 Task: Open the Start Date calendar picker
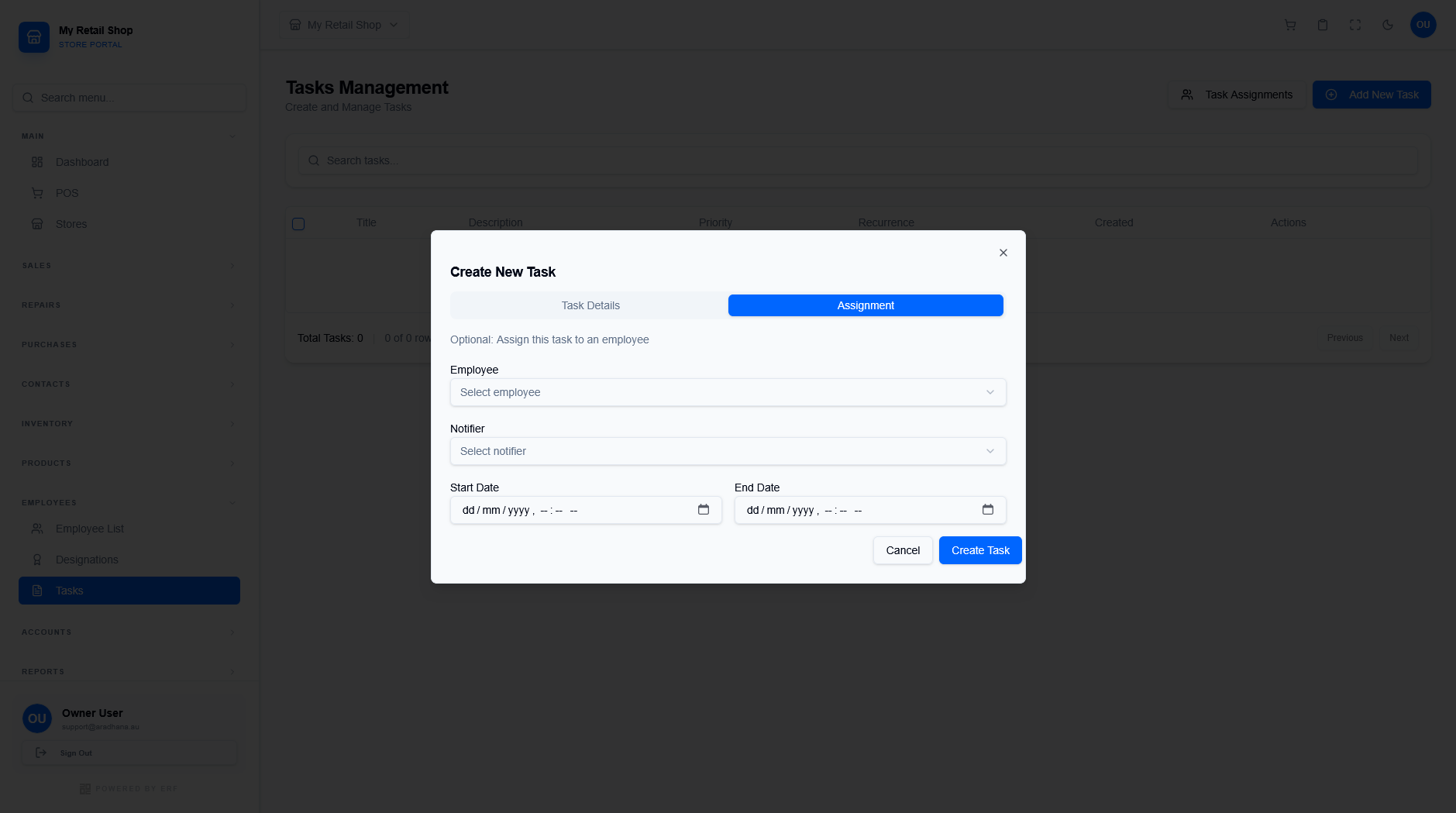[x=704, y=510]
